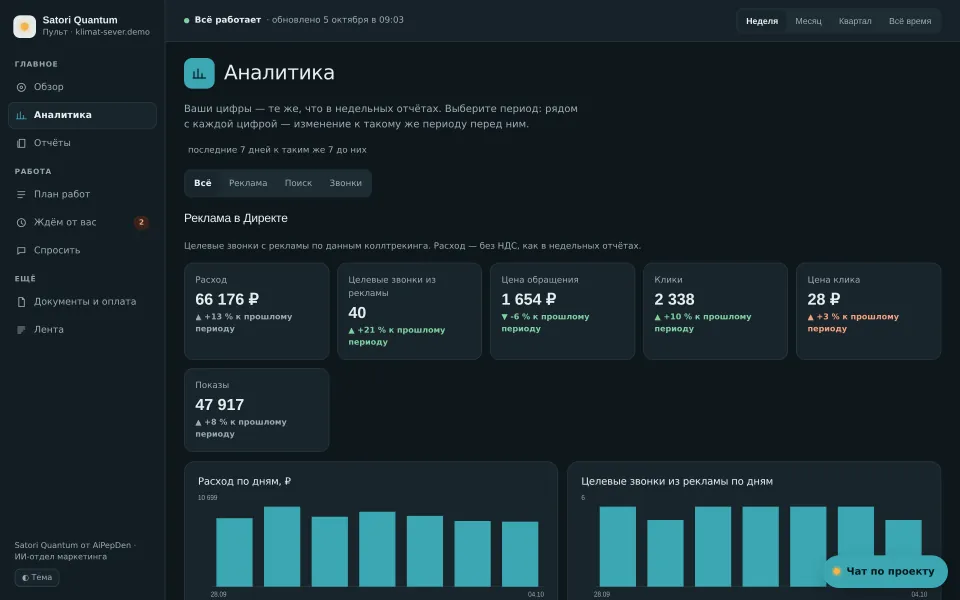Click the +3 % к прошлому периоду label
This screenshot has width=960, height=600.
pyautogui.click(x=853, y=323)
